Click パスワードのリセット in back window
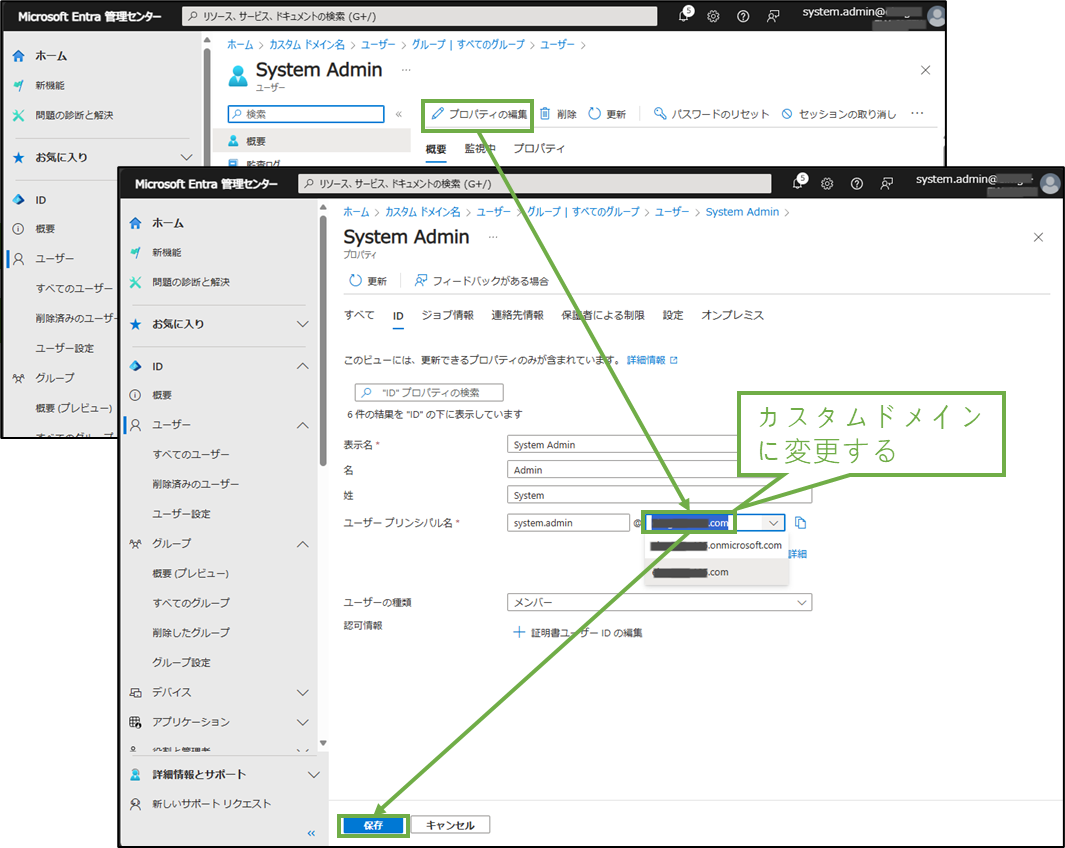 711,114
